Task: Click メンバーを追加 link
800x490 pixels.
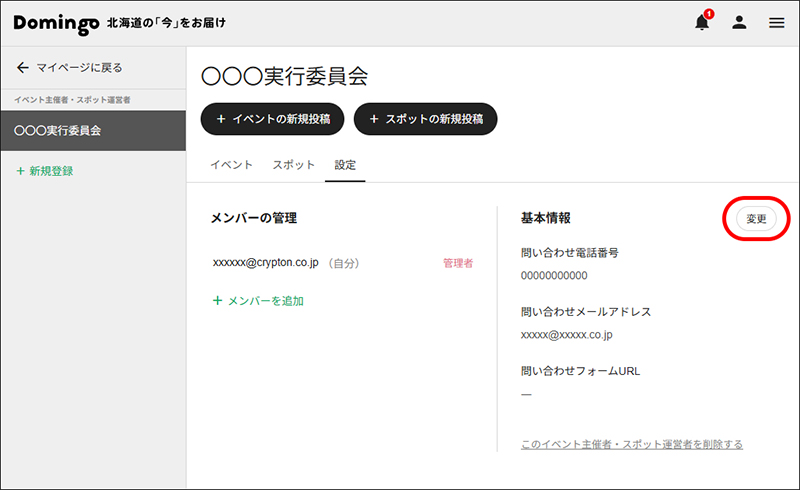Action: pos(265,301)
